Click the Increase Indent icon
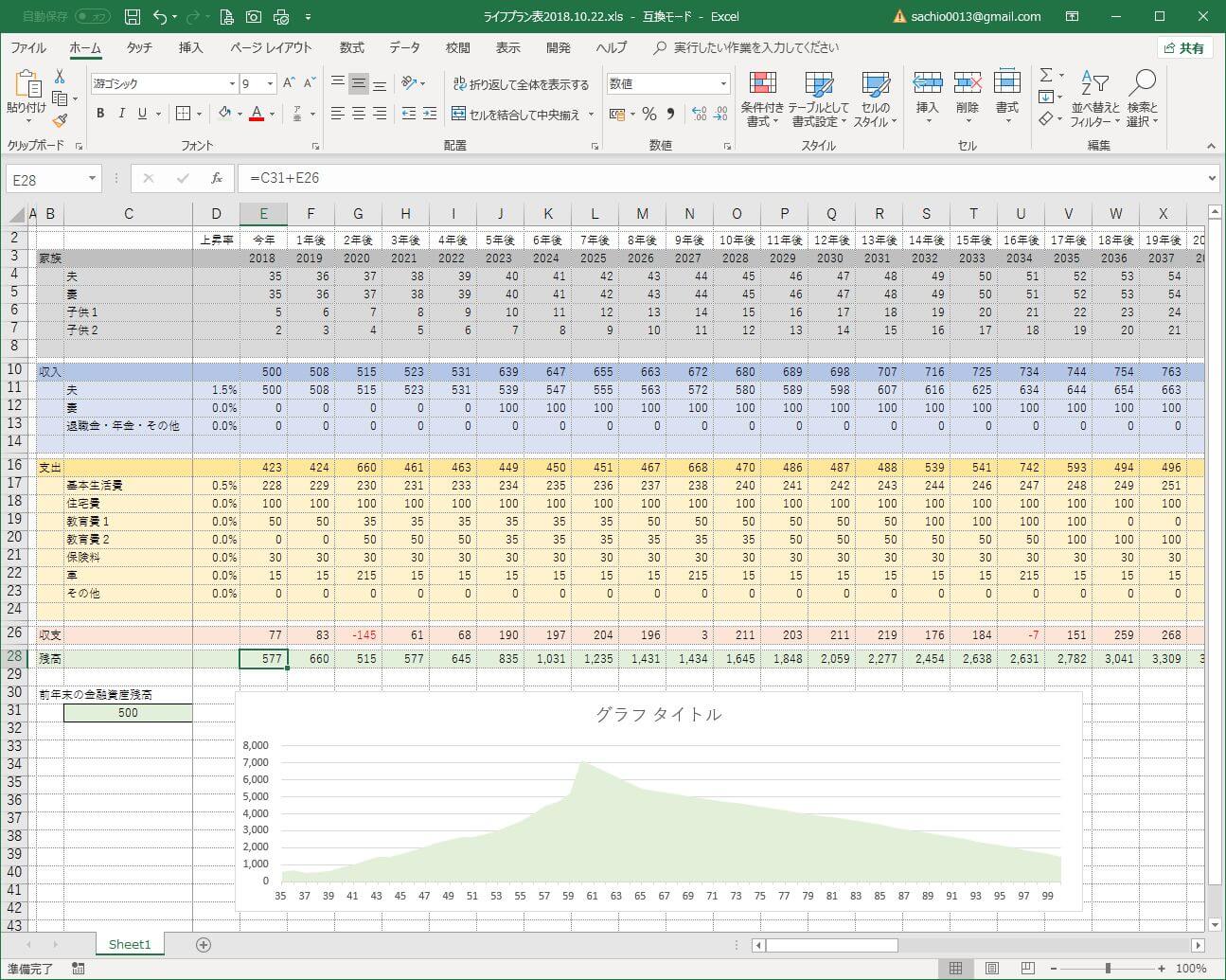 pos(430,114)
